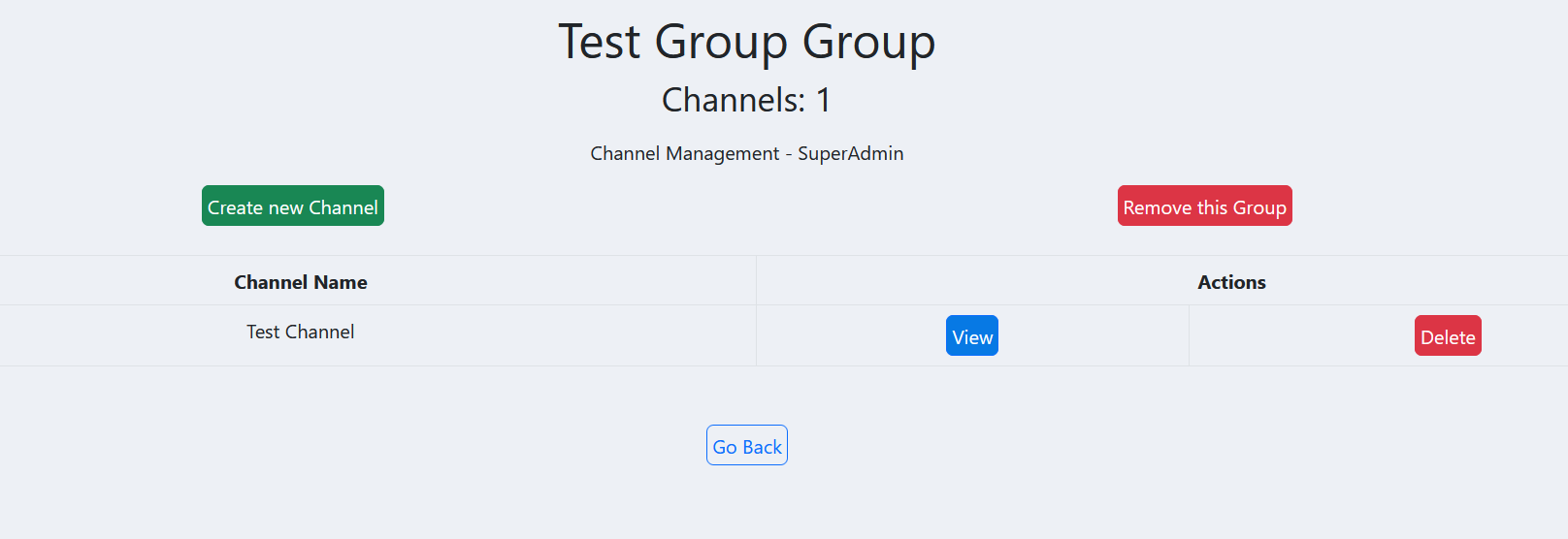Click the Actions column header
The image size is (1568, 539).
(1231, 281)
